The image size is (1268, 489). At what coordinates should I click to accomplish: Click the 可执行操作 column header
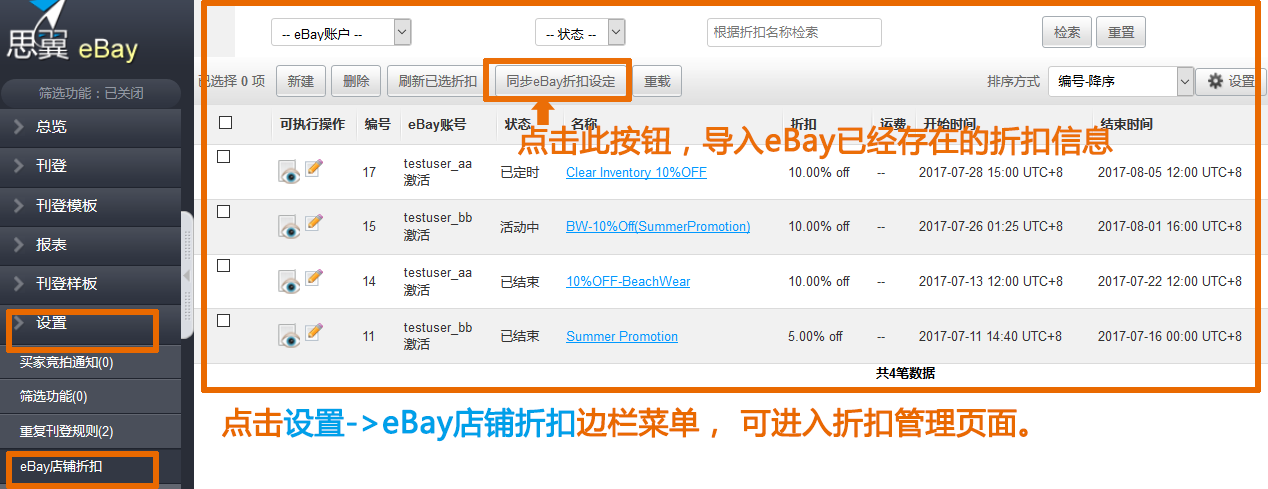pyautogui.click(x=312, y=124)
